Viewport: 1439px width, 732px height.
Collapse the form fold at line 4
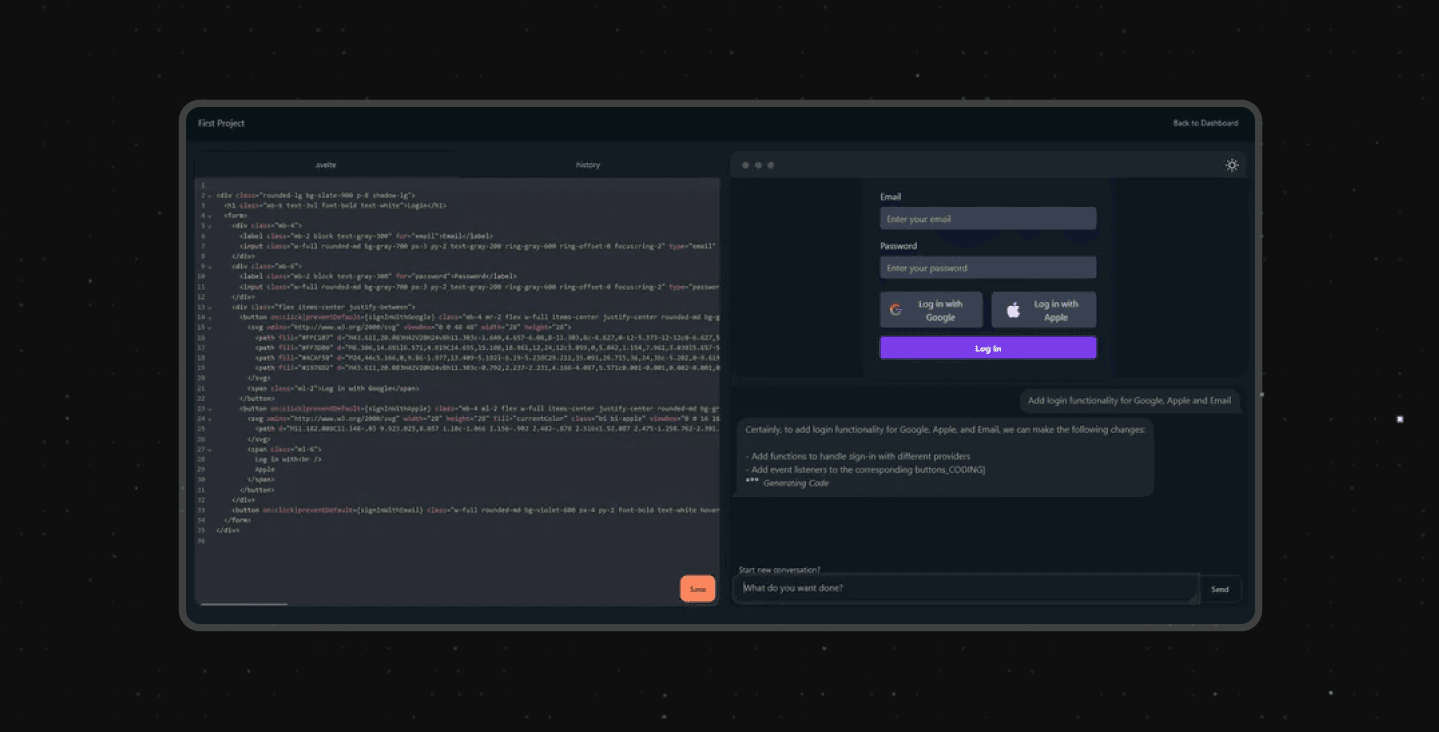pos(210,216)
